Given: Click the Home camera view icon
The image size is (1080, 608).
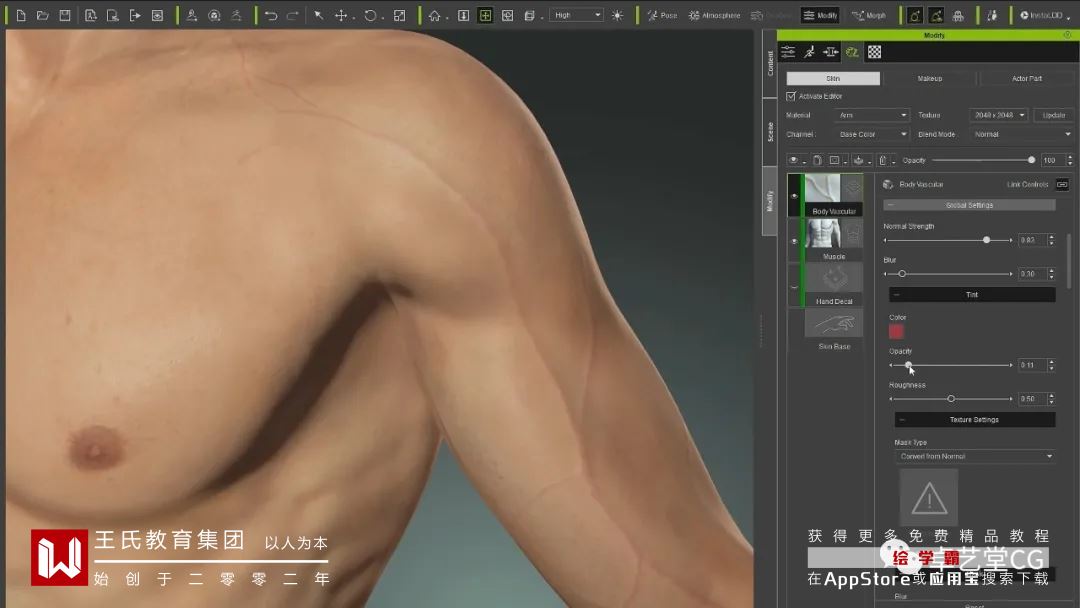Looking at the screenshot, I should [x=435, y=15].
